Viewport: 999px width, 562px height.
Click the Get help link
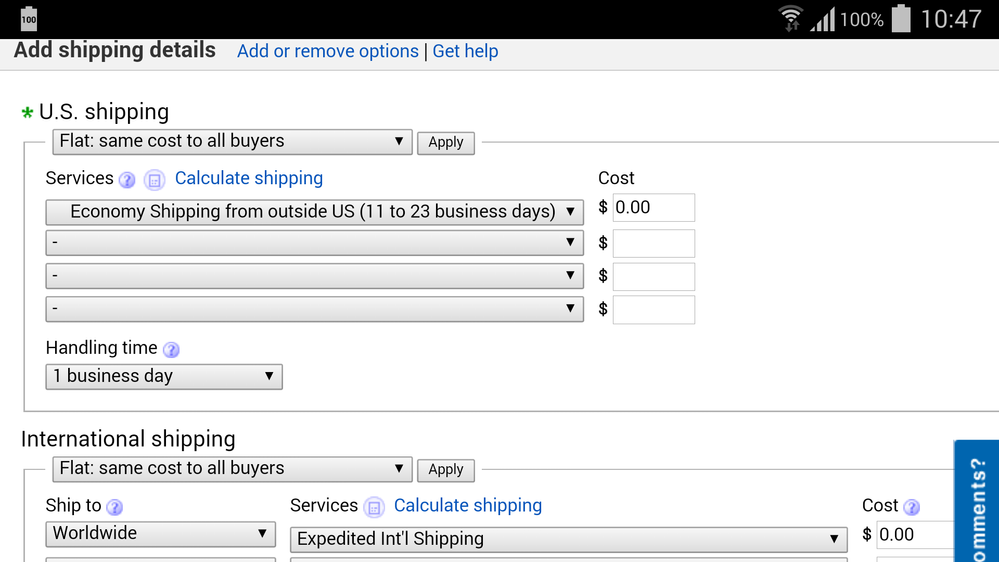465,51
